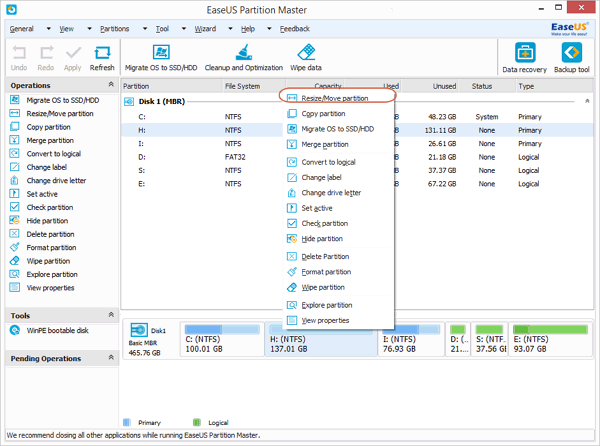Select the E: NTFS block in disk map
Screen dimensions: 600x446
click(551, 339)
